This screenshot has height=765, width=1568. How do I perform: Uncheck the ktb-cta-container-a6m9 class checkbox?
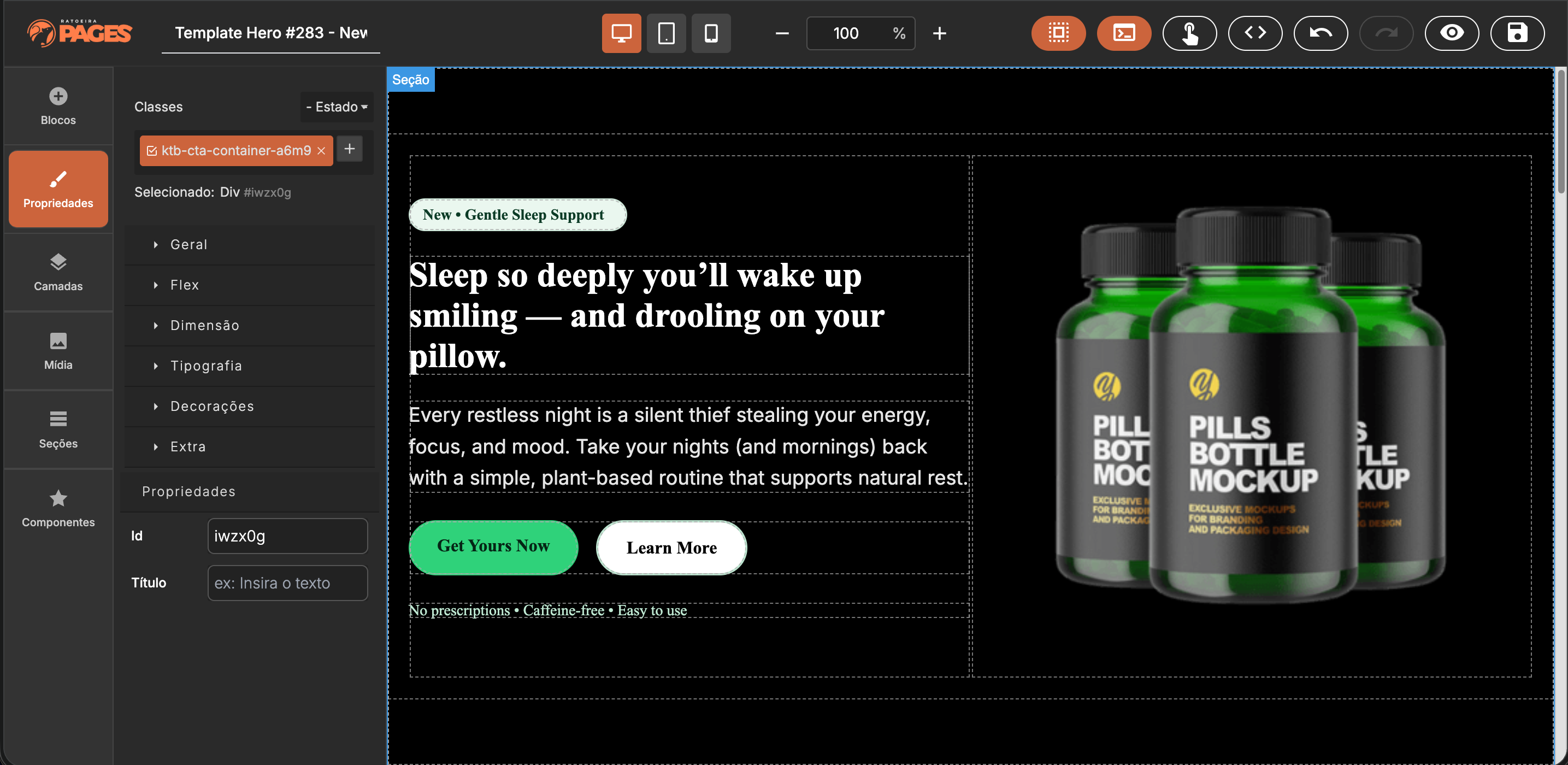click(152, 151)
